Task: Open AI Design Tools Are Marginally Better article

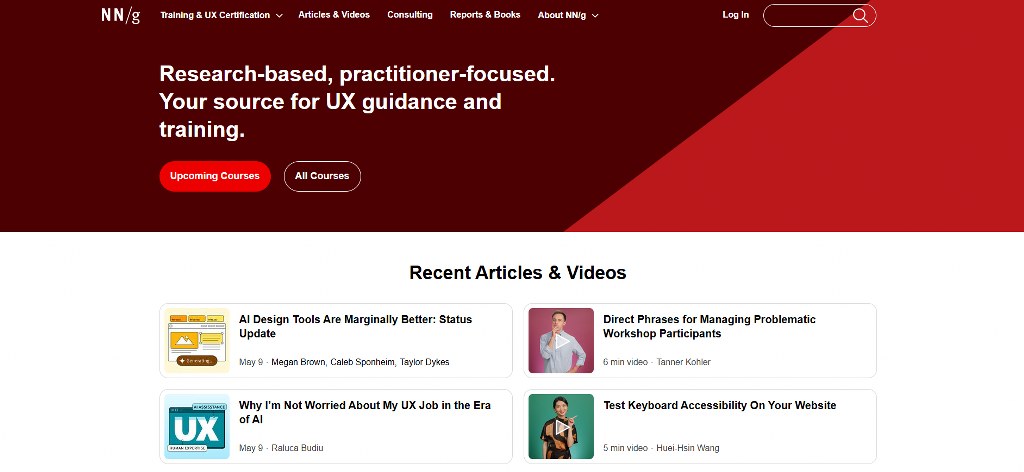Action: [355, 326]
